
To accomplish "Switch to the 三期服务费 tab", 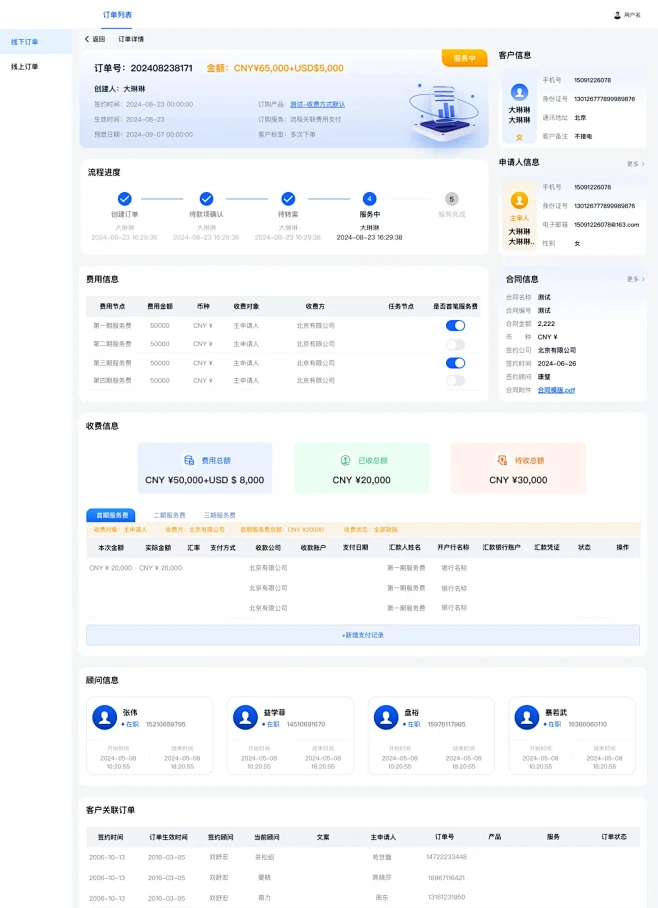I will click(219, 515).
